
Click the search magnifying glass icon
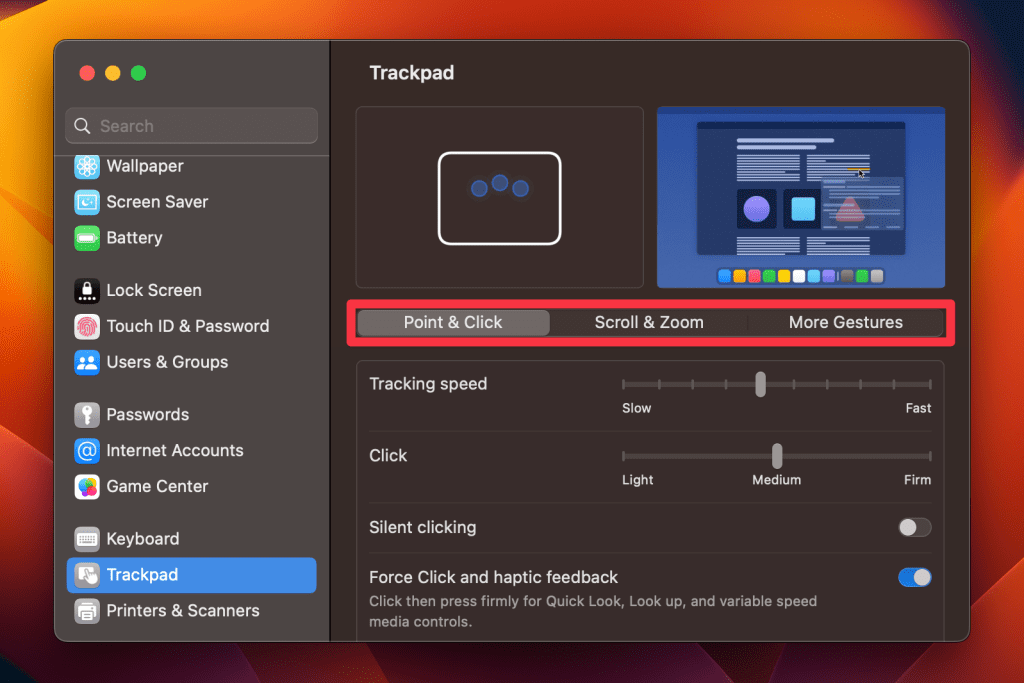(x=82, y=125)
